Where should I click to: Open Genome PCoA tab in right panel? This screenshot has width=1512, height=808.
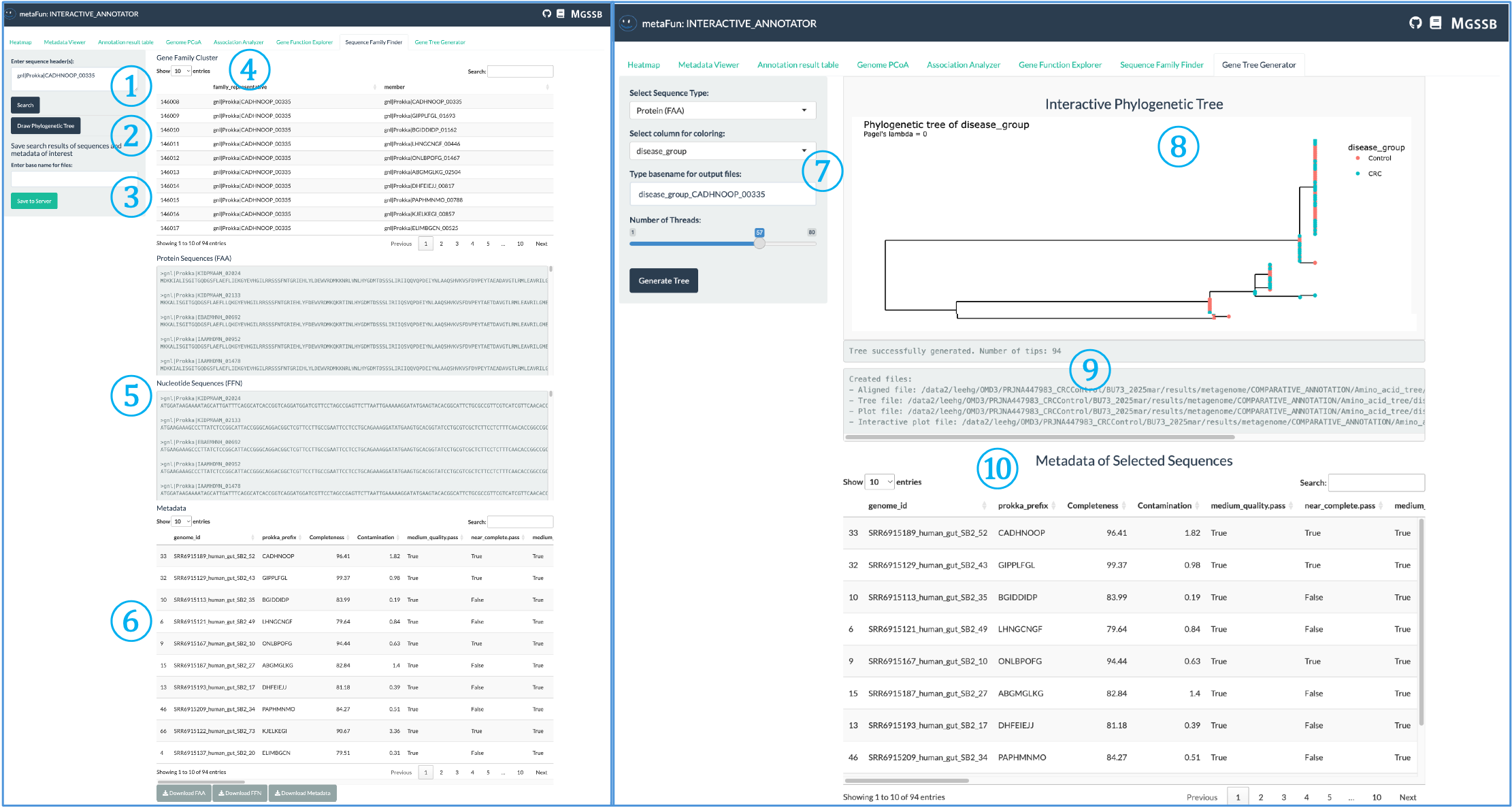click(x=883, y=65)
